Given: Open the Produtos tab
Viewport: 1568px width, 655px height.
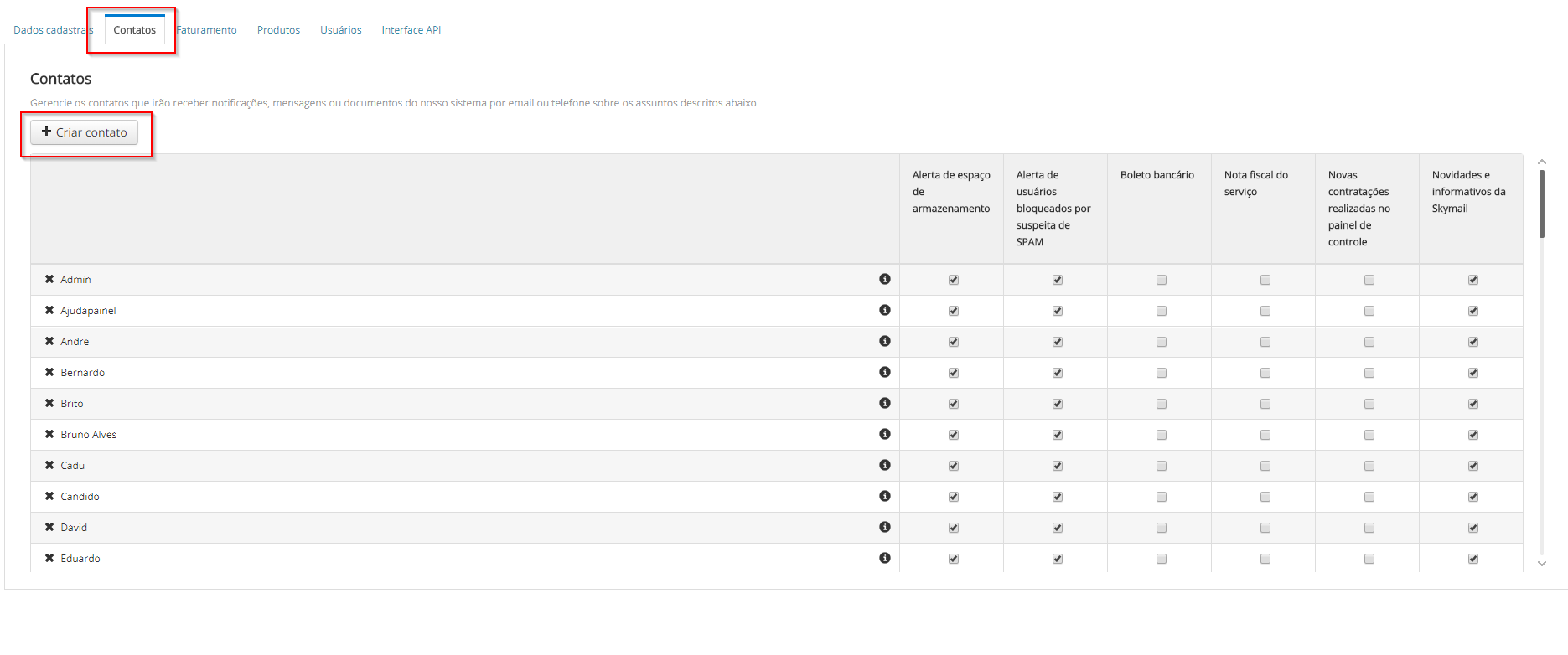Looking at the screenshot, I should [278, 30].
